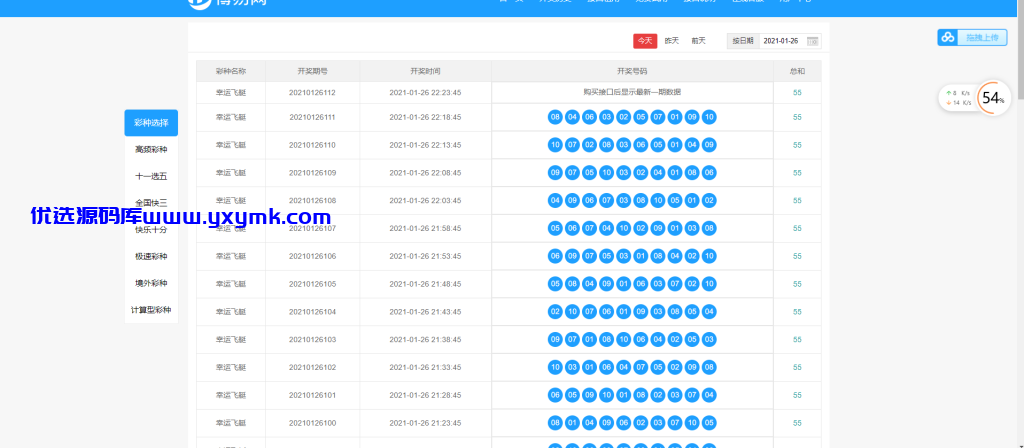Click the issue number 20210126105
This screenshot has height=448, width=1024.
tap(312, 284)
